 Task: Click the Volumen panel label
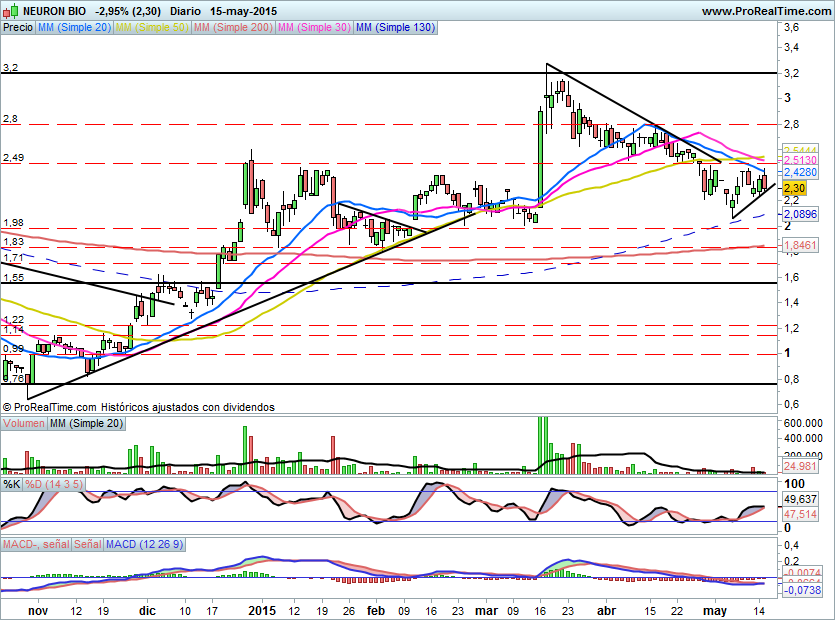pyautogui.click(x=23, y=424)
